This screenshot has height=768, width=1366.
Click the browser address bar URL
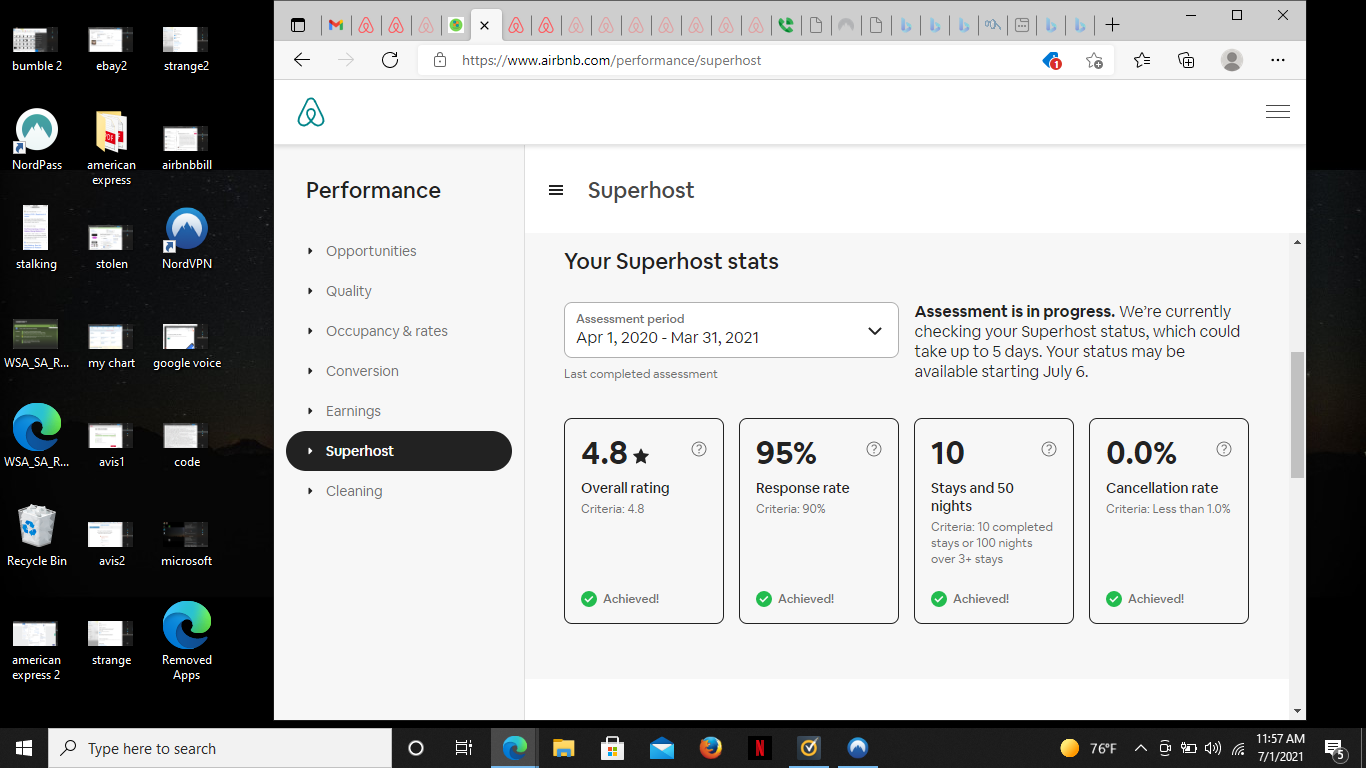(x=611, y=60)
